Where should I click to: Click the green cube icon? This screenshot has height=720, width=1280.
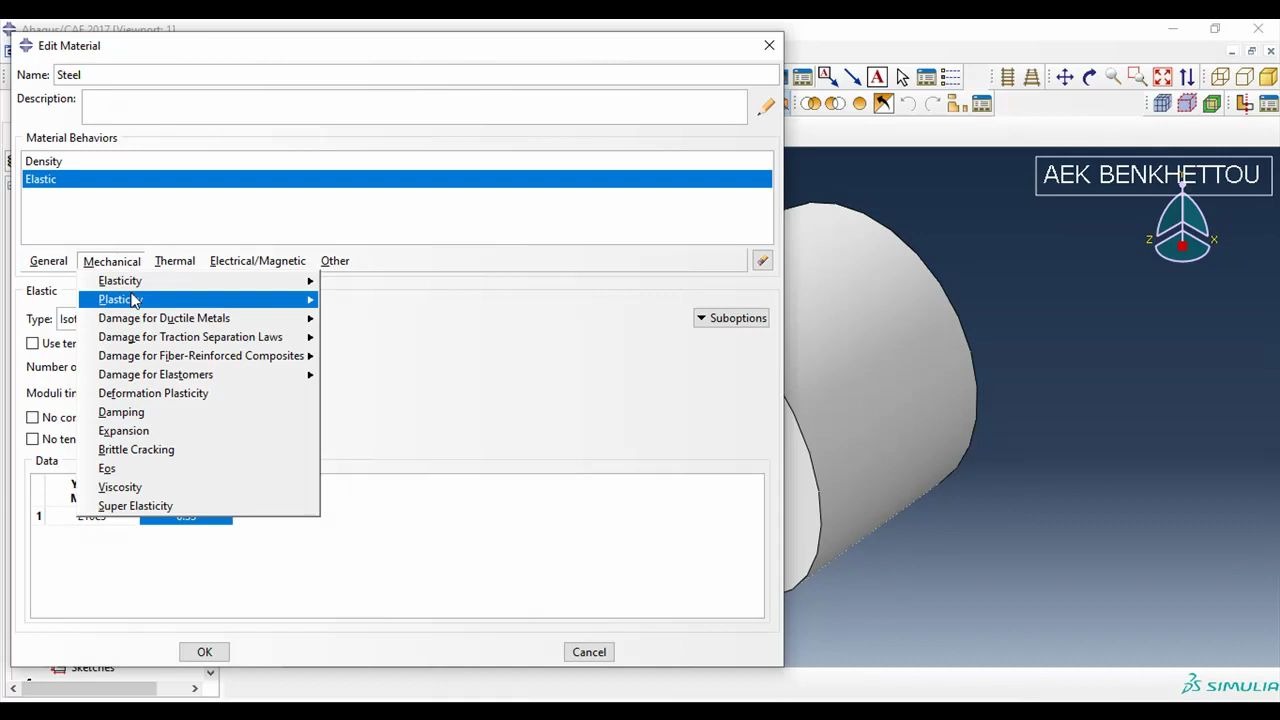[x=1212, y=103]
